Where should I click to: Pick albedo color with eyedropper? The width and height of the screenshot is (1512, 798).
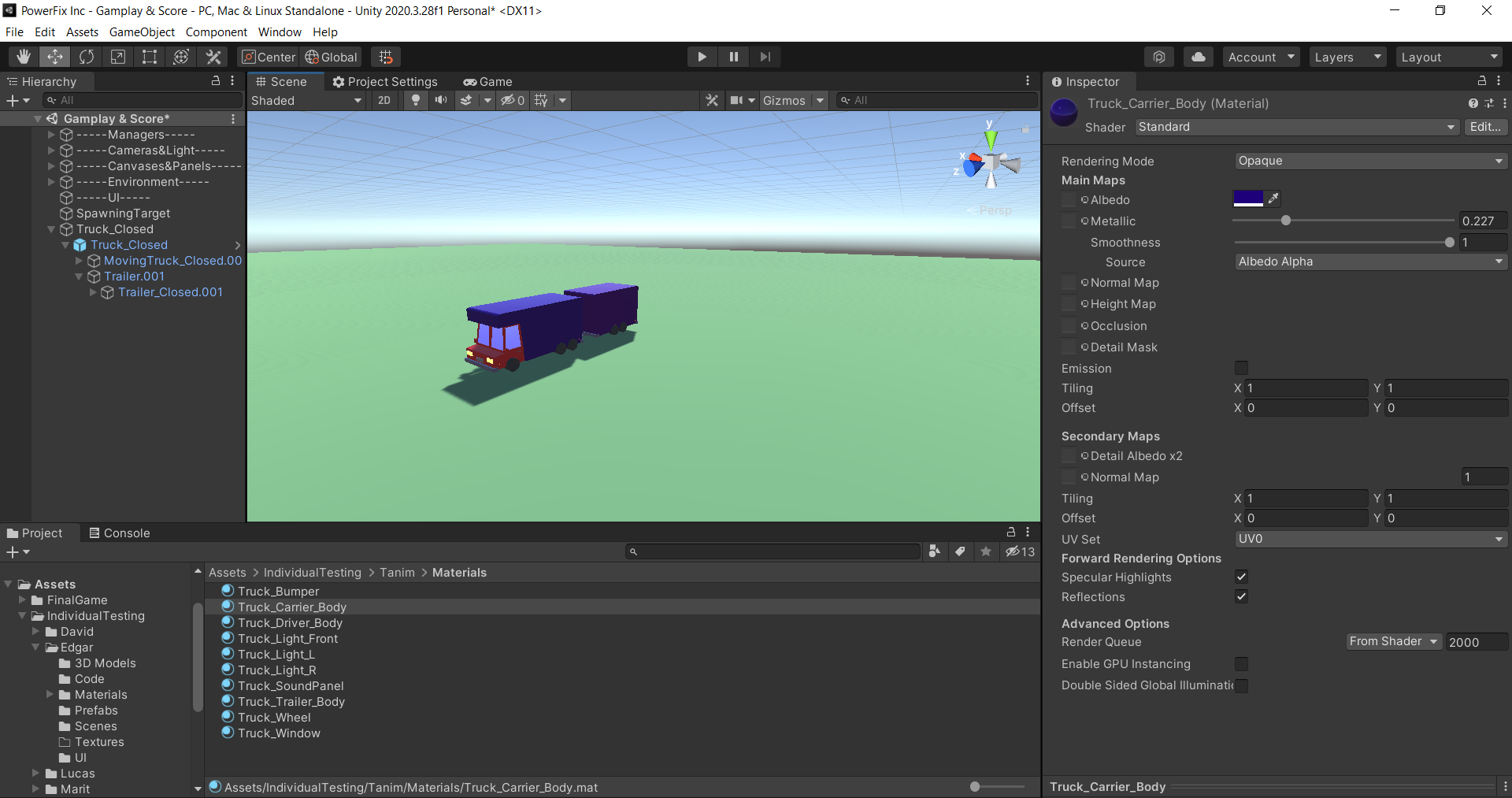(1273, 199)
